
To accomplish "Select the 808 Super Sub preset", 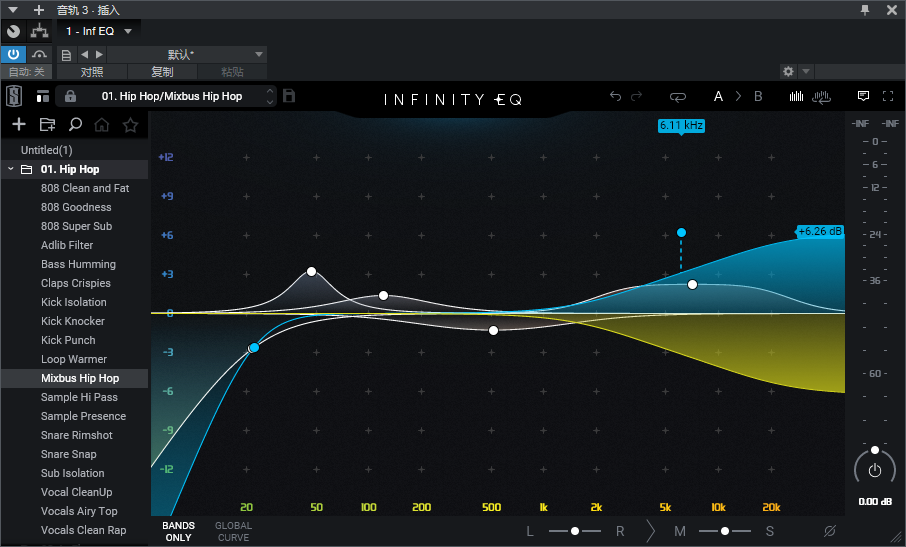I will (76, 226).
